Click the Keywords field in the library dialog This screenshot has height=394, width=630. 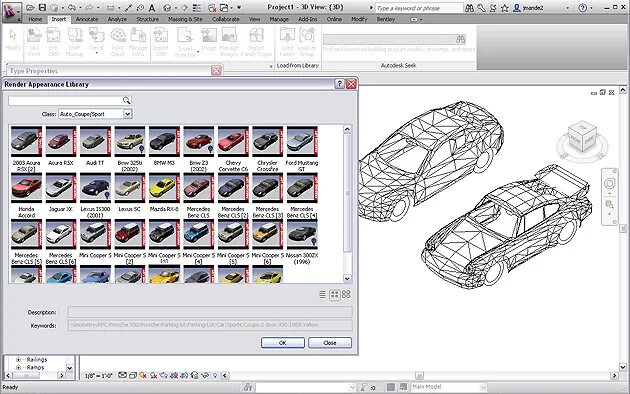(210, 325)
